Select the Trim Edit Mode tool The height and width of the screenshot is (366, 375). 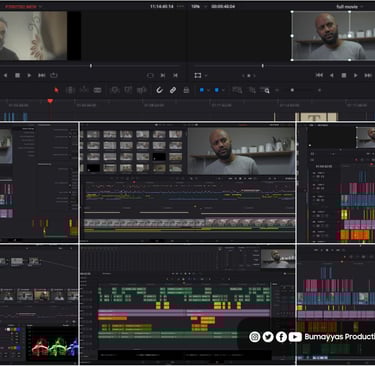70,90
